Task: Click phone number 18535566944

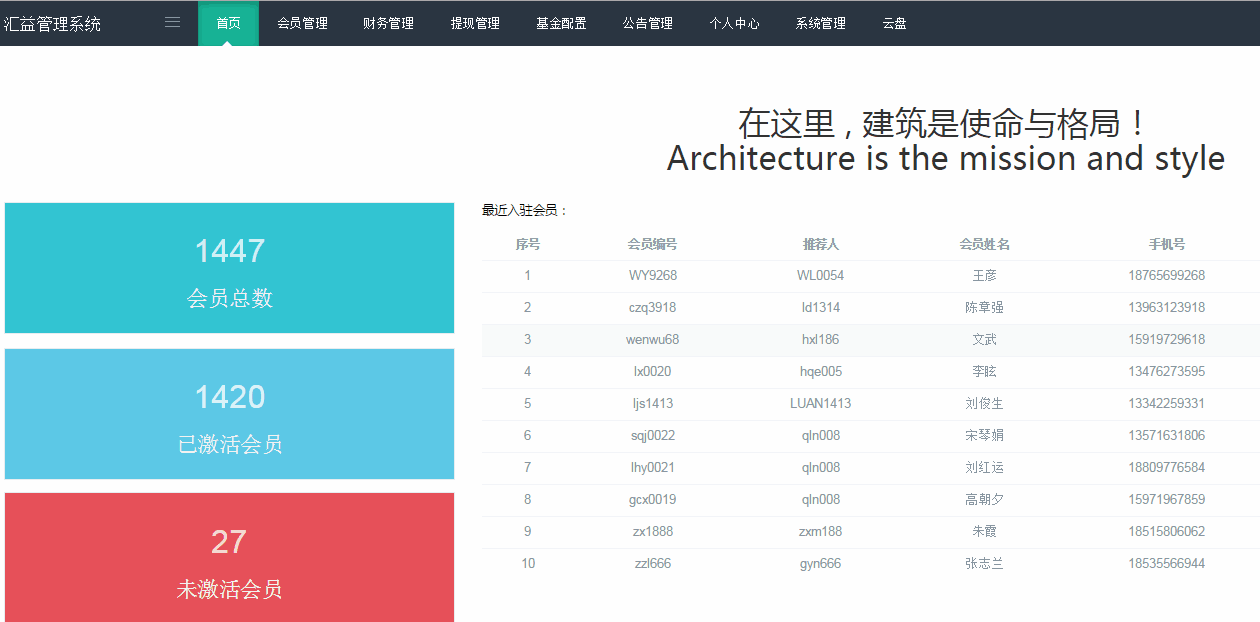Action: coord(1167,564)
